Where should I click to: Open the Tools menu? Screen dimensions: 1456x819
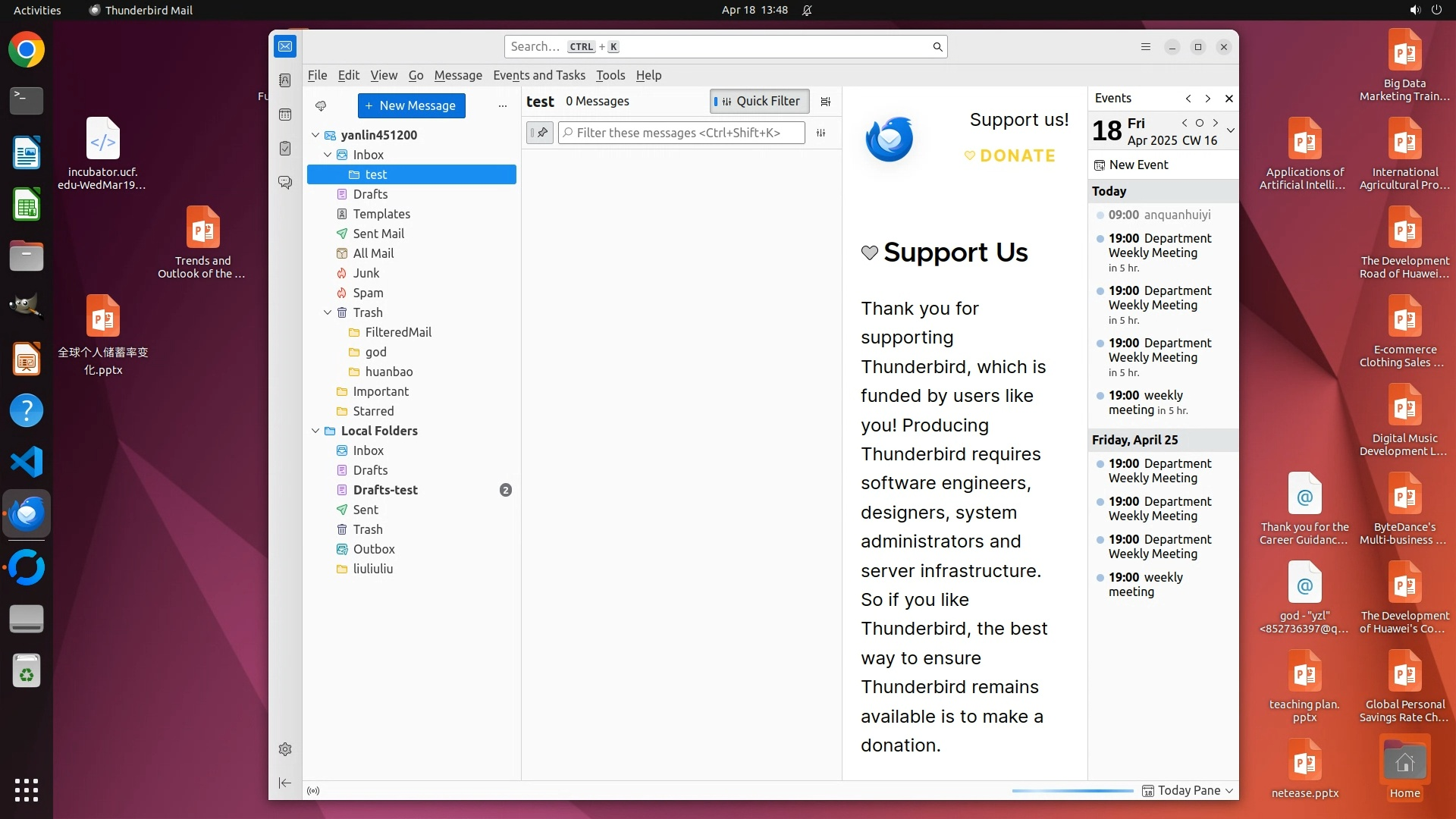click(610, 75)
